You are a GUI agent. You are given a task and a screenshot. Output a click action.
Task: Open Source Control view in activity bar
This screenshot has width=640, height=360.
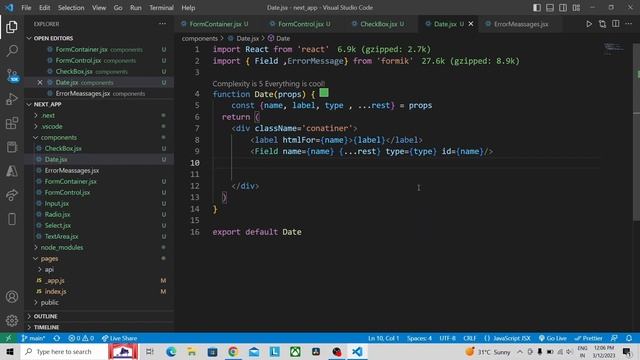(x=12, y=75)
